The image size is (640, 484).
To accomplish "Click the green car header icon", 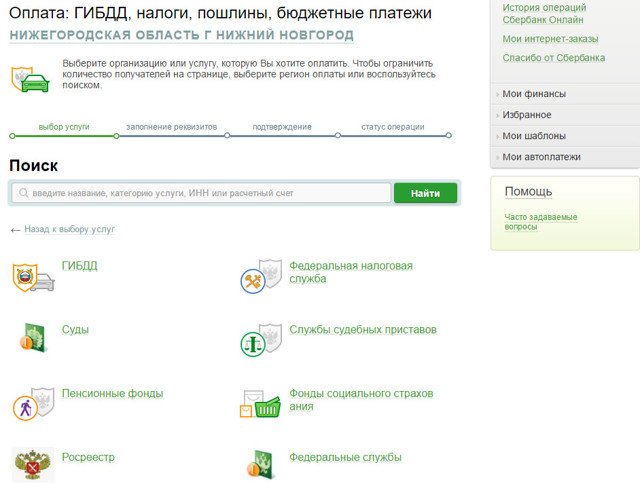I will click(30, 80).
